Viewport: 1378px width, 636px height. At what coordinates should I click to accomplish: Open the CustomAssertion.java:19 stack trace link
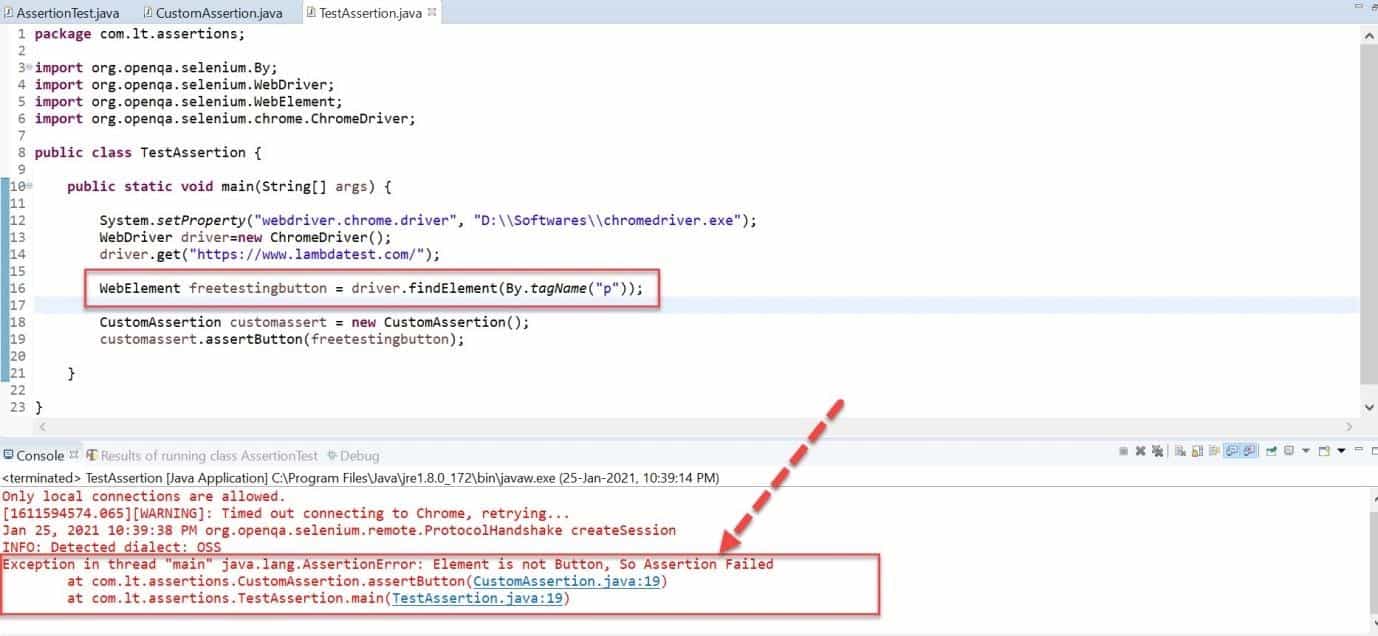[566, 581]
